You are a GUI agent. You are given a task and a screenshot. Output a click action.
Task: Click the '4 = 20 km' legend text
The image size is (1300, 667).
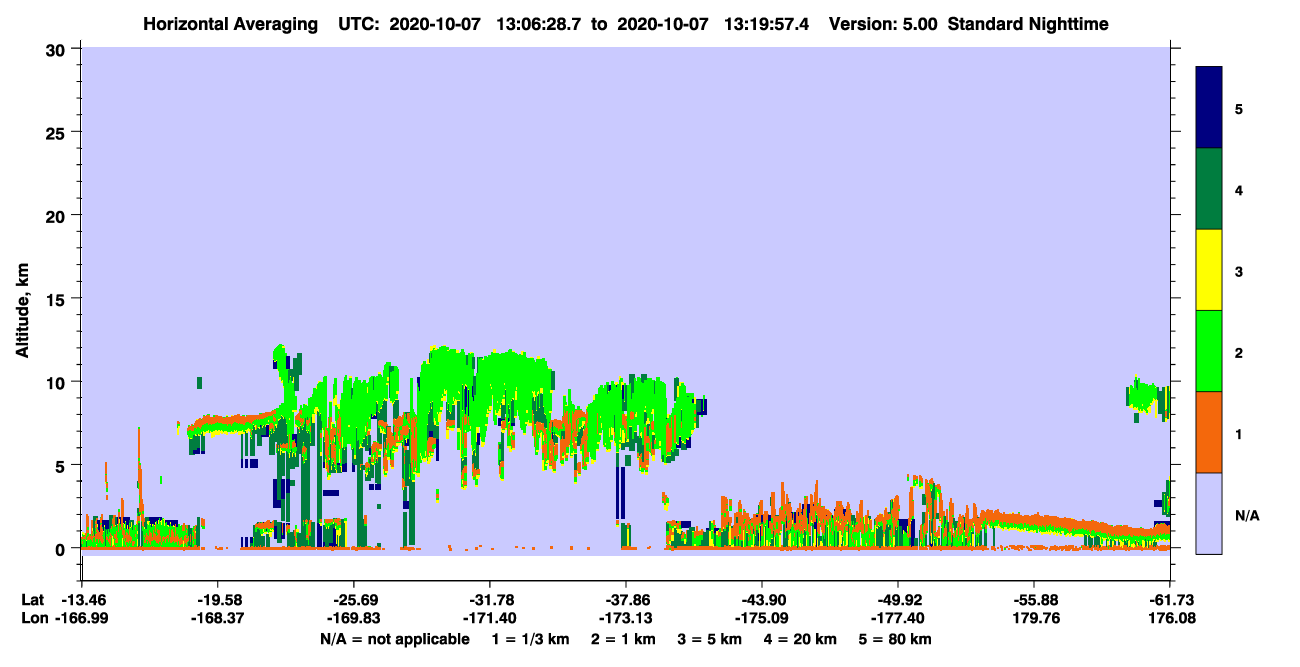click(x=801, y=639)
